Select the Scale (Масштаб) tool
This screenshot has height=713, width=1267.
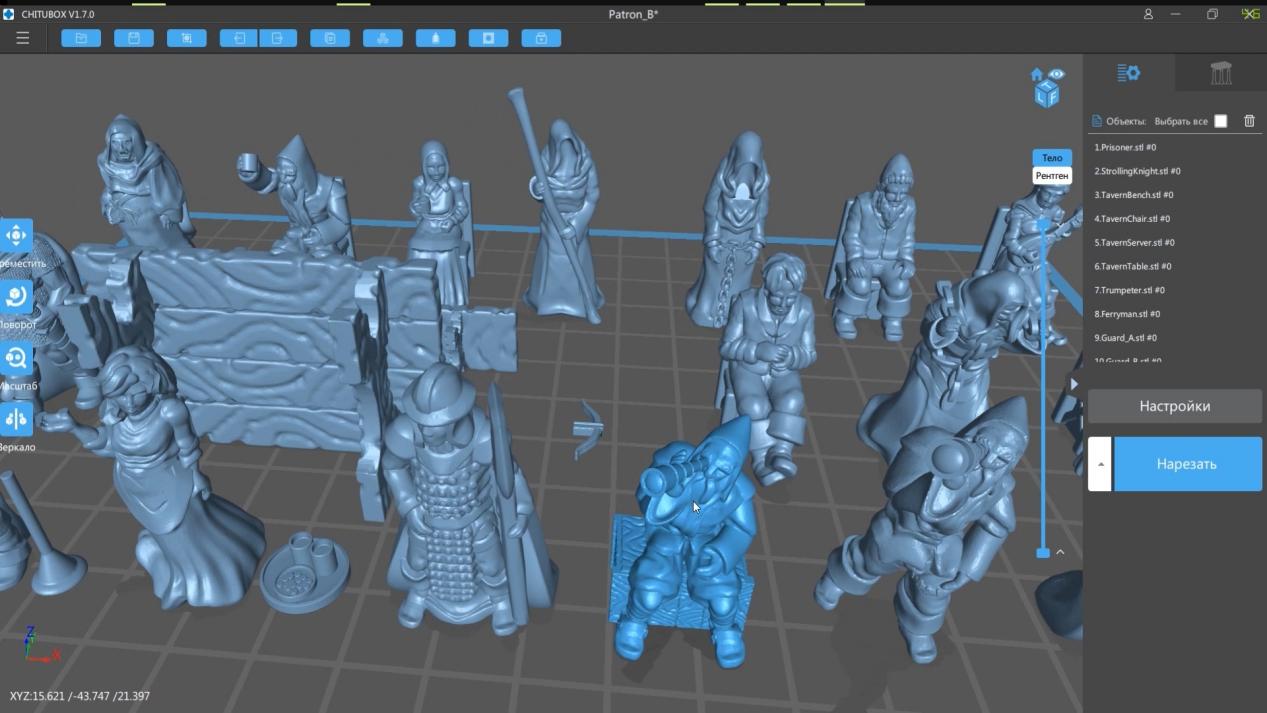click(x=16, y=359)
